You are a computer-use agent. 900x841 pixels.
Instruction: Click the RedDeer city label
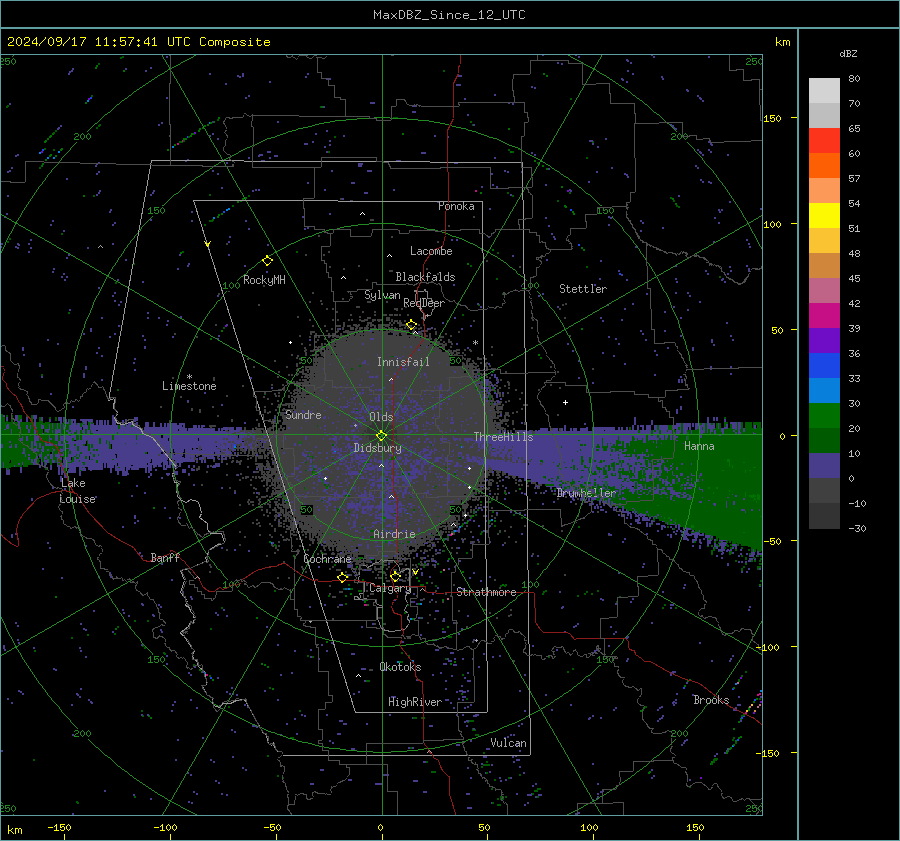point(424,303)
